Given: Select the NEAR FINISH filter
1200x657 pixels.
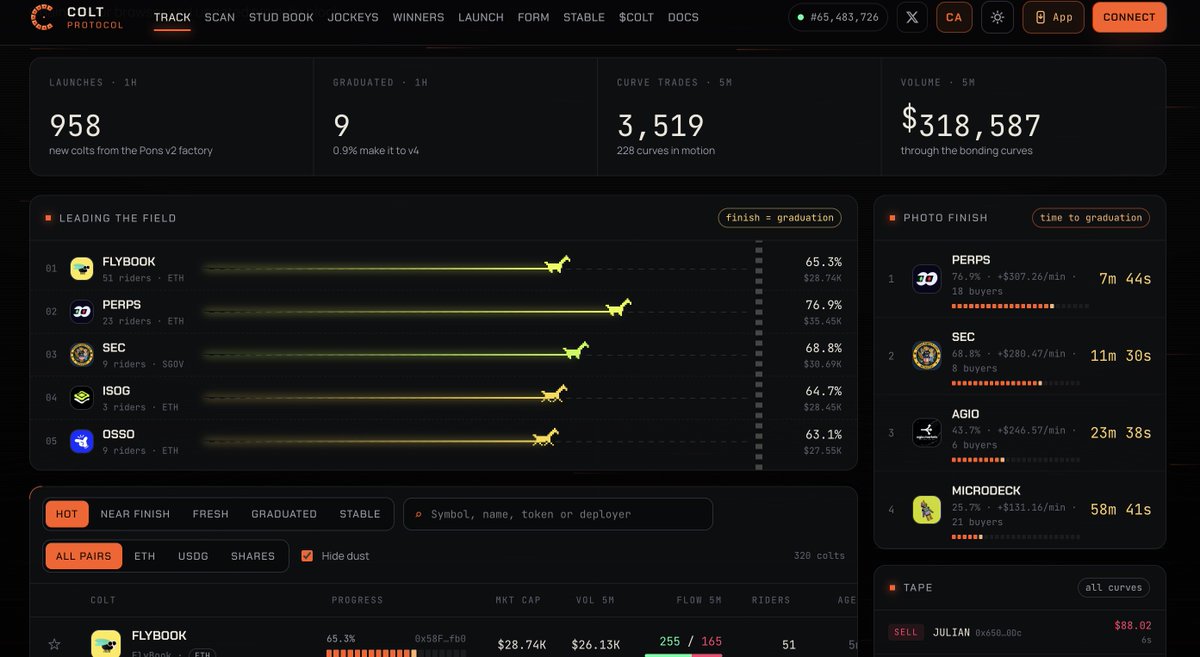Looking at the screenshot, I should 135,514.
